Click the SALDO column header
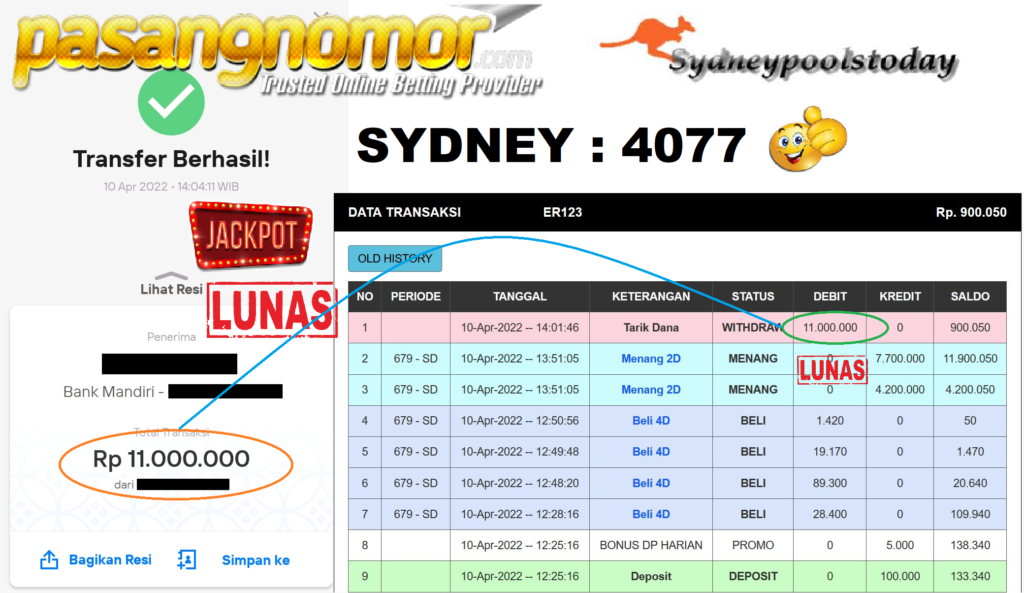 [970, 296]
